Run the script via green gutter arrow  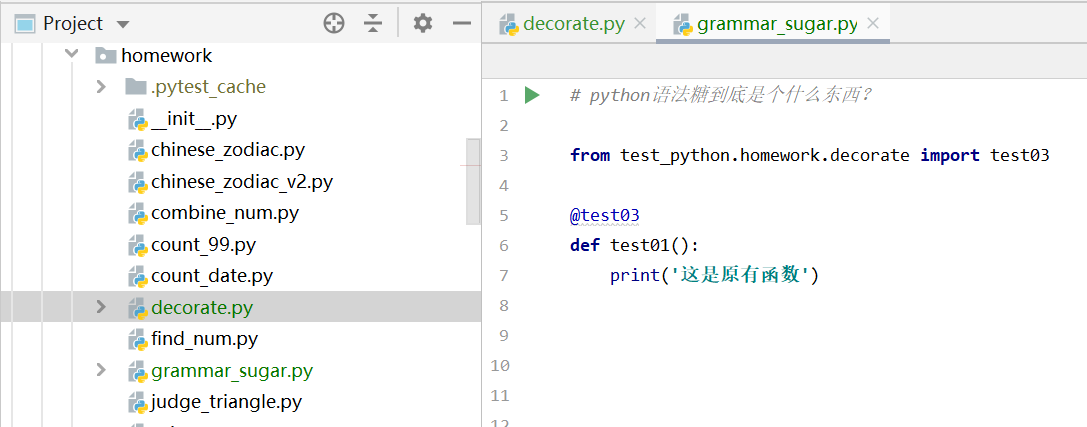(x=532, y=95)
